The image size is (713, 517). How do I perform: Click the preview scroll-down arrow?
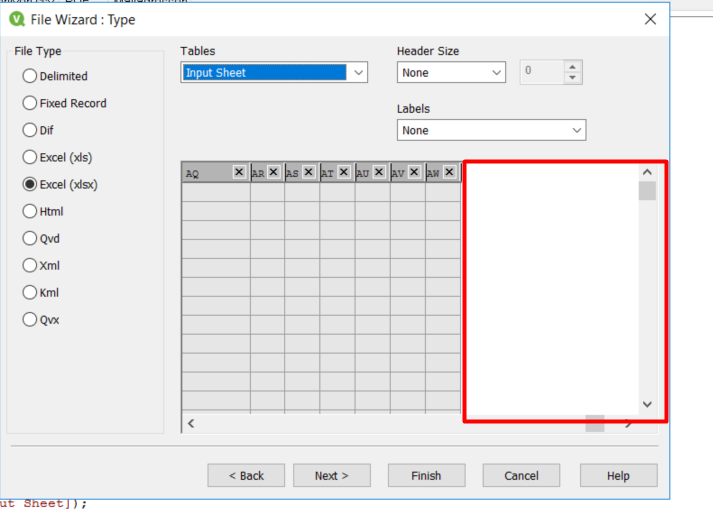click(647, 404)
